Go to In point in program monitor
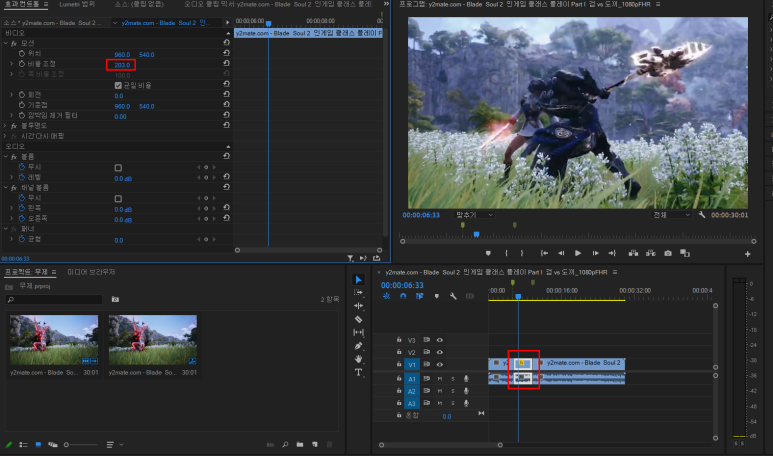This screenshot has height=456, width=773. (x=544, y=253)
